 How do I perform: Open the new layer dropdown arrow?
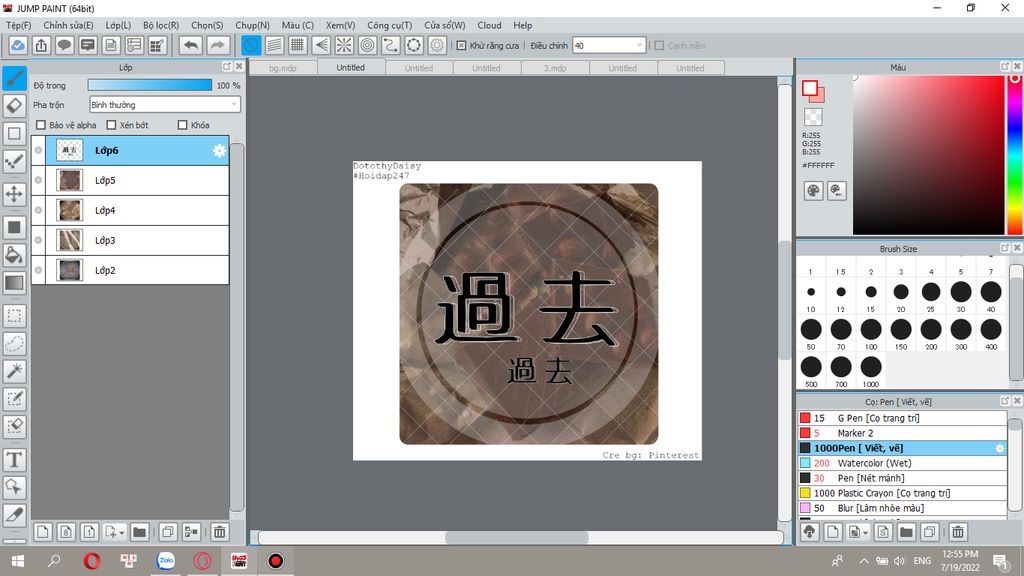[121, 533]
